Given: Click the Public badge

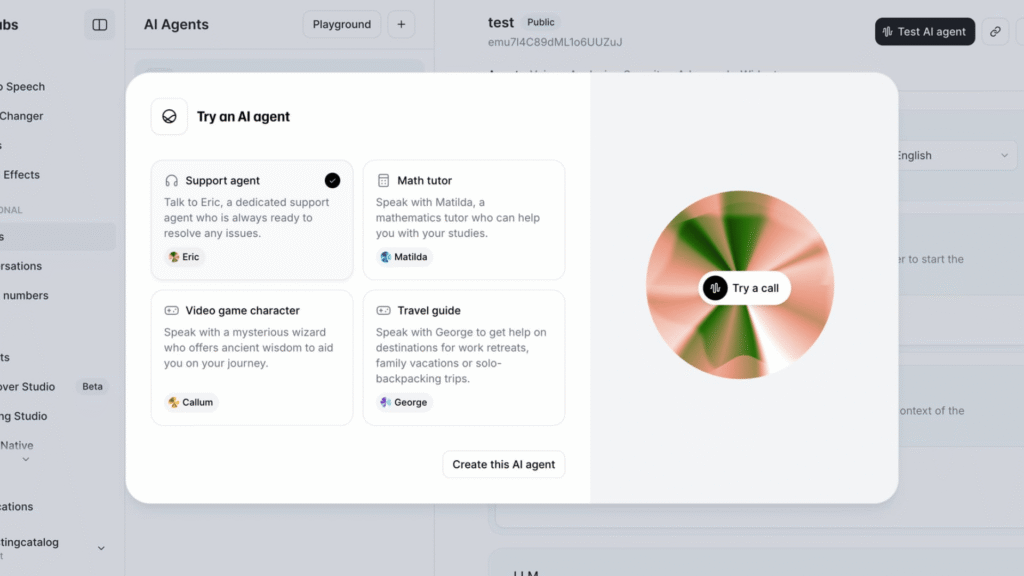Looking at the screenshot, I should tap(541, 22).
